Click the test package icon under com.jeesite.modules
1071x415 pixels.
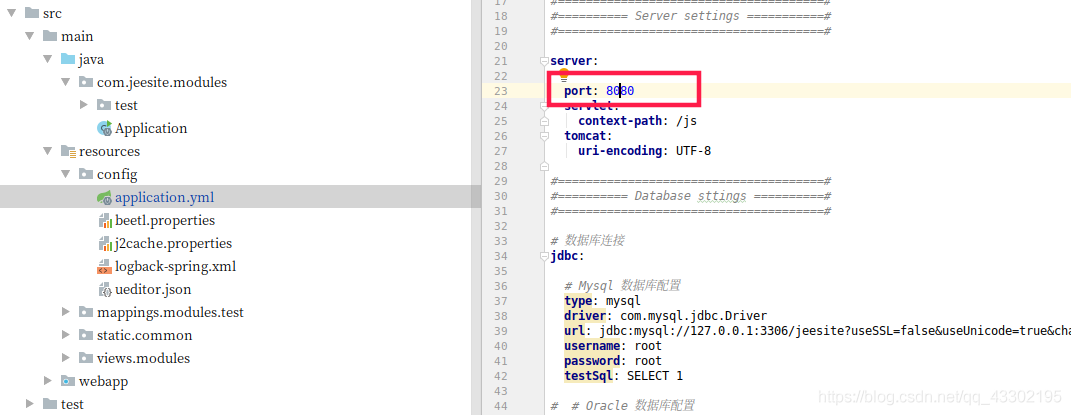pyautogui.click(x=104, y=105)
